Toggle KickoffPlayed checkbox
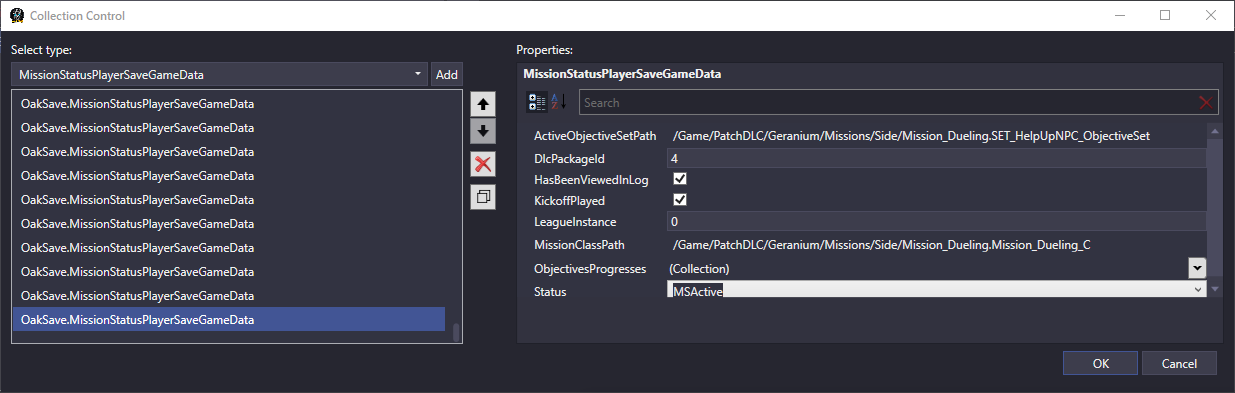The image size is (1235, 393). point(679,200)
